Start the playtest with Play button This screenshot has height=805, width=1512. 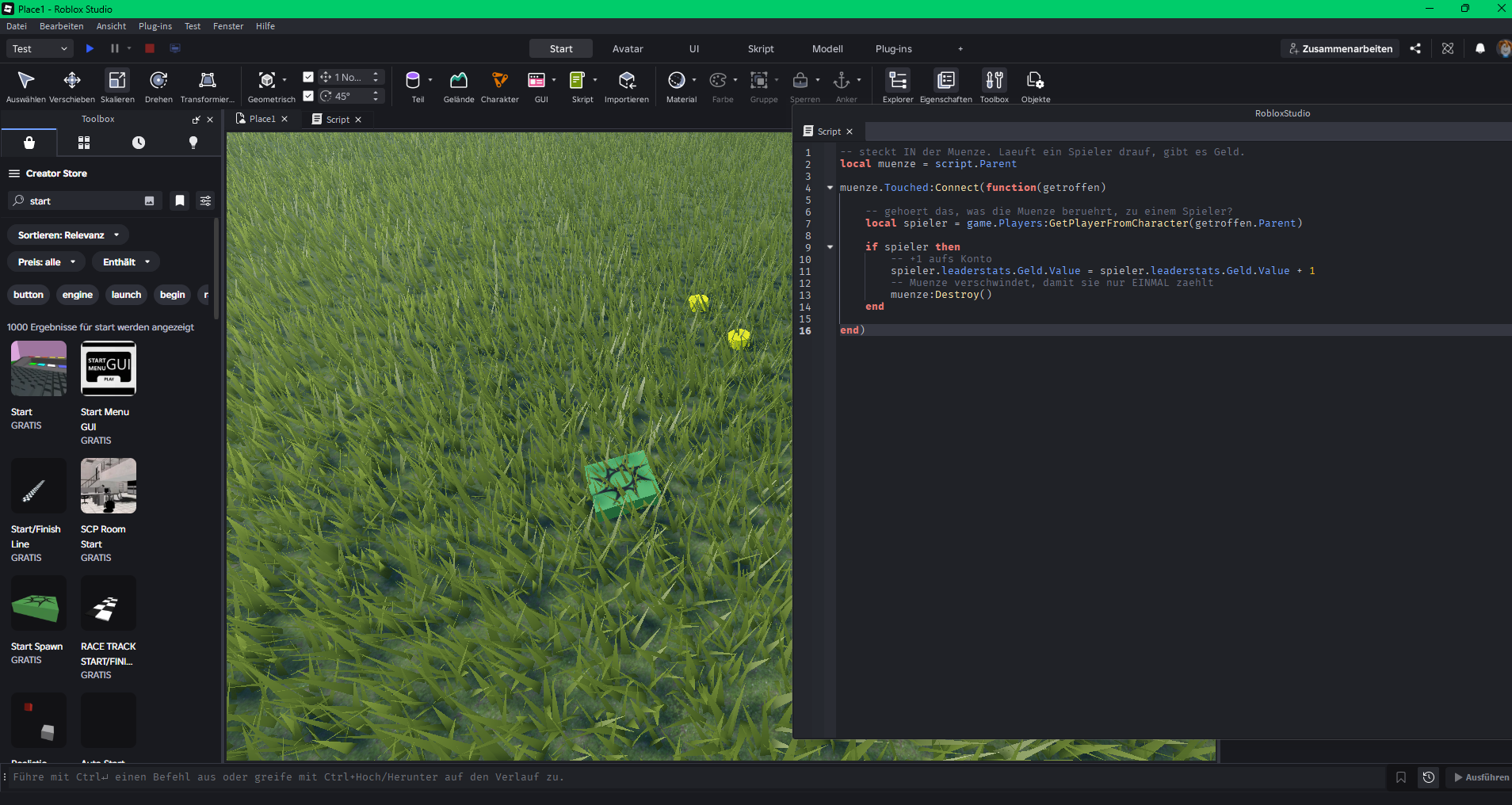pyautogui.click(x=90, y=48)
